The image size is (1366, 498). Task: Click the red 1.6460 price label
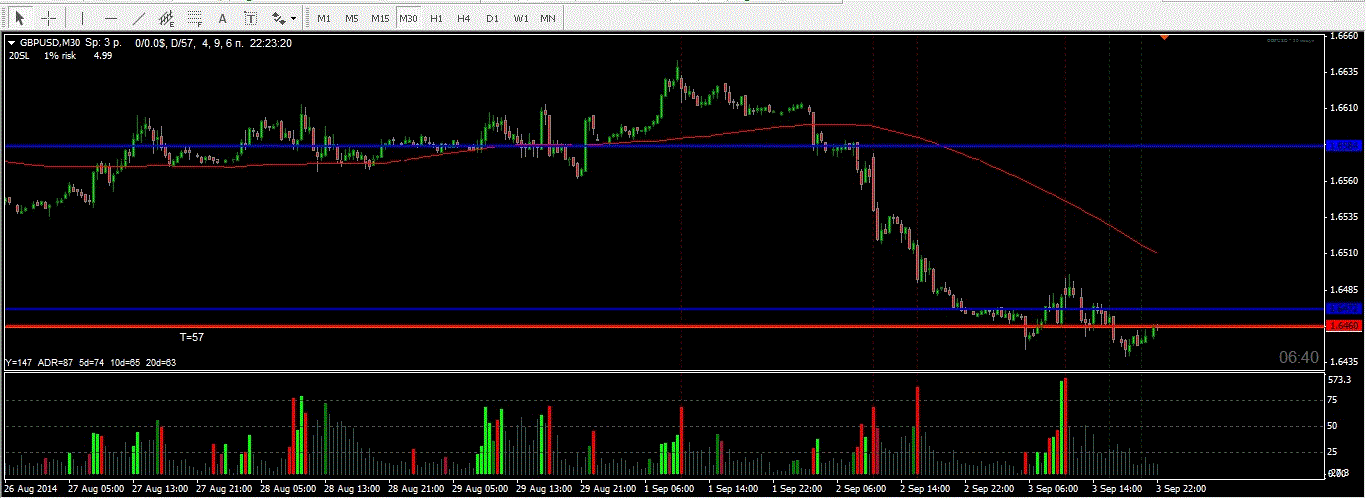coord(1343,326)
